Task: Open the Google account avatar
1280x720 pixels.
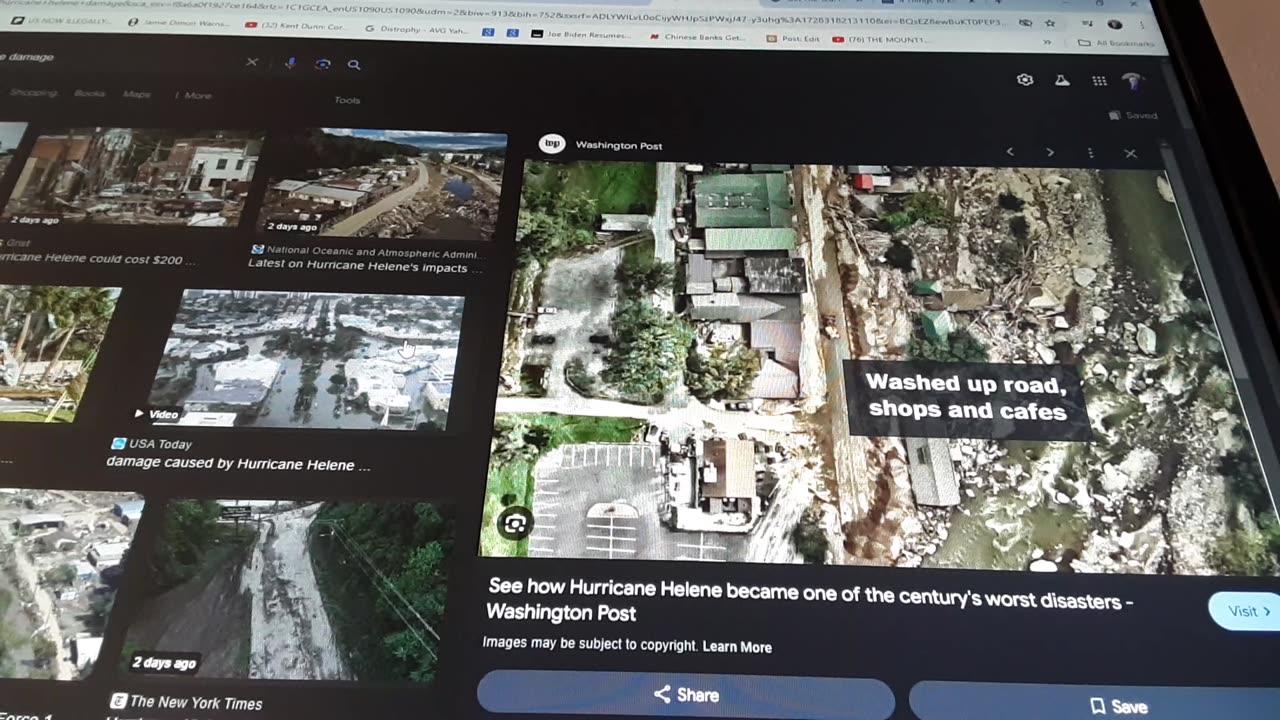Action: point(1132,83)
